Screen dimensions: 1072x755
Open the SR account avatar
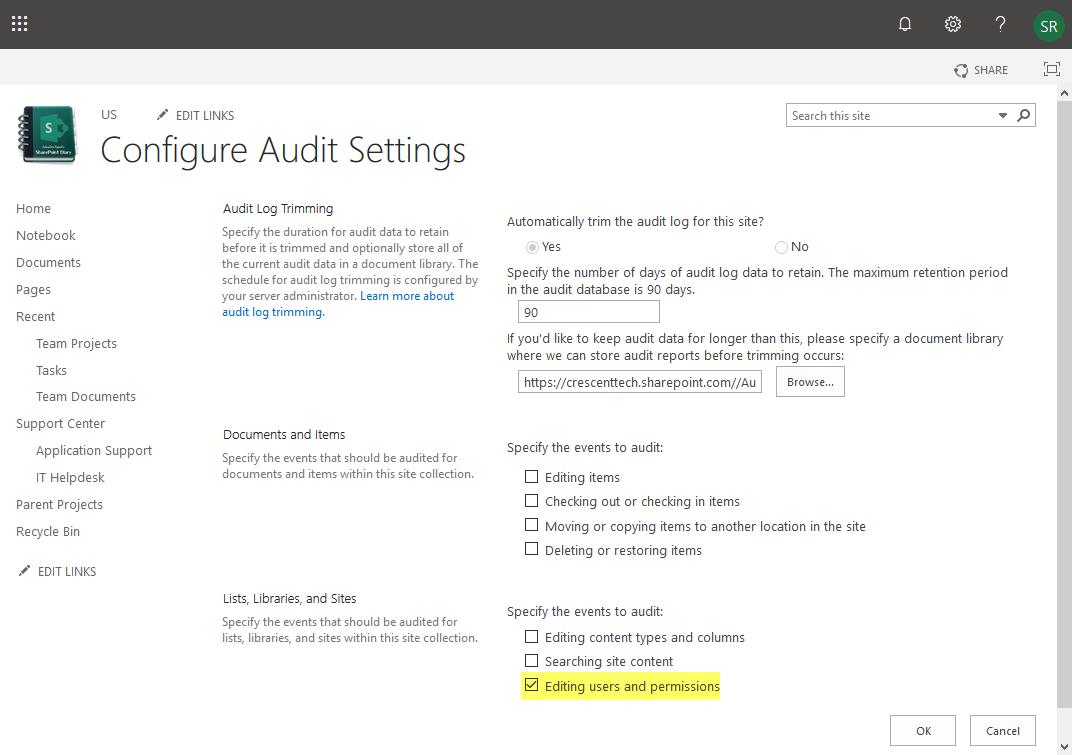coord(1048,23)
